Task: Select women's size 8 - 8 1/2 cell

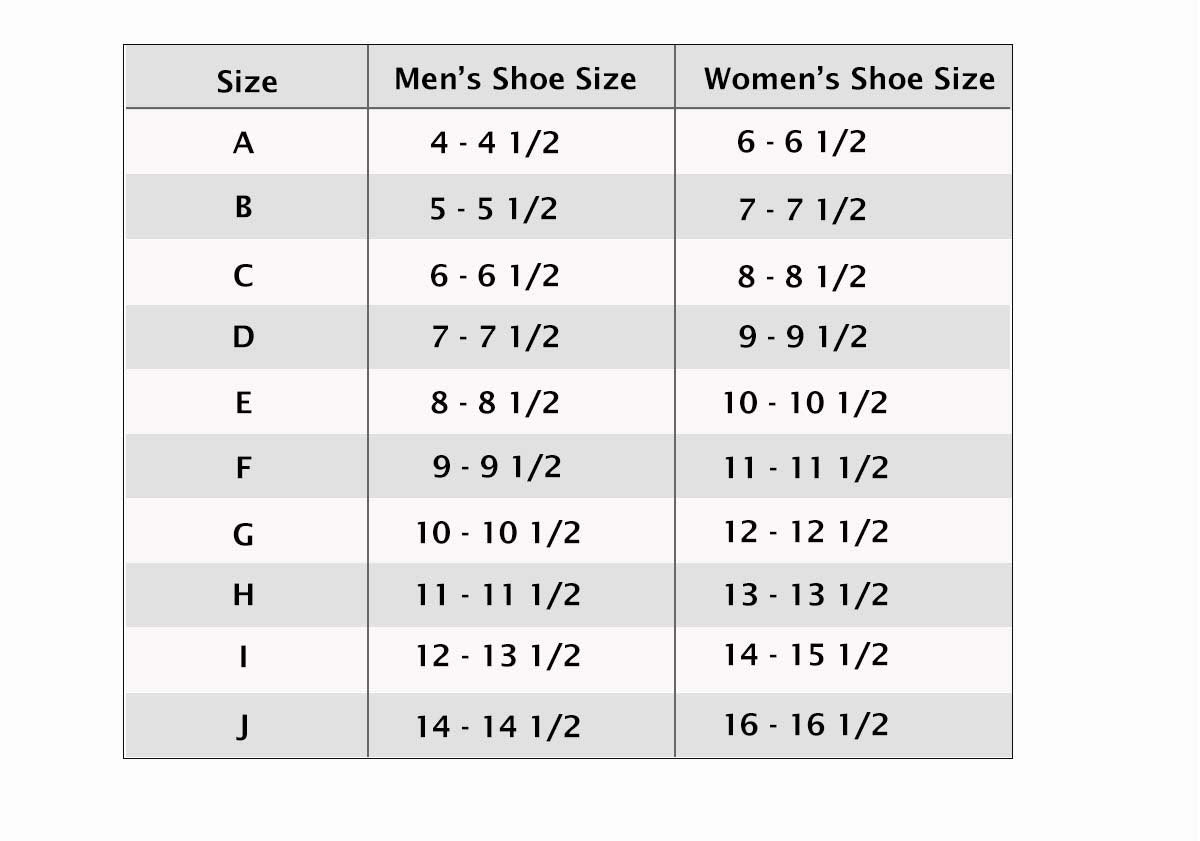Action: (x=802, y=276)
